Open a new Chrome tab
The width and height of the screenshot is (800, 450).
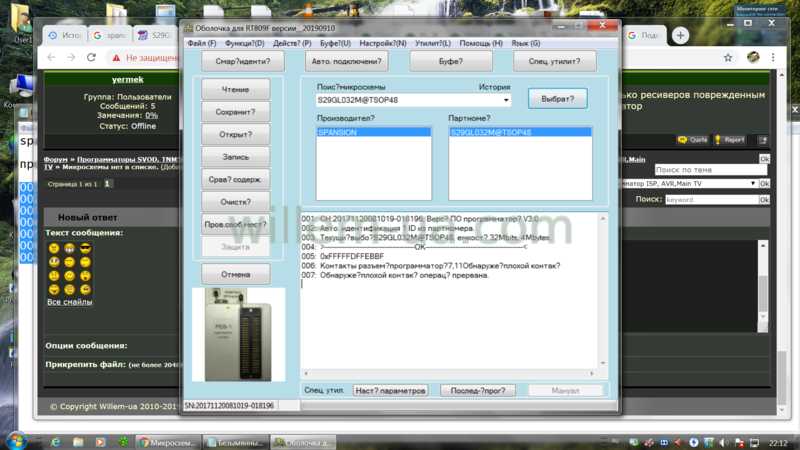click(x=680, y=35)
